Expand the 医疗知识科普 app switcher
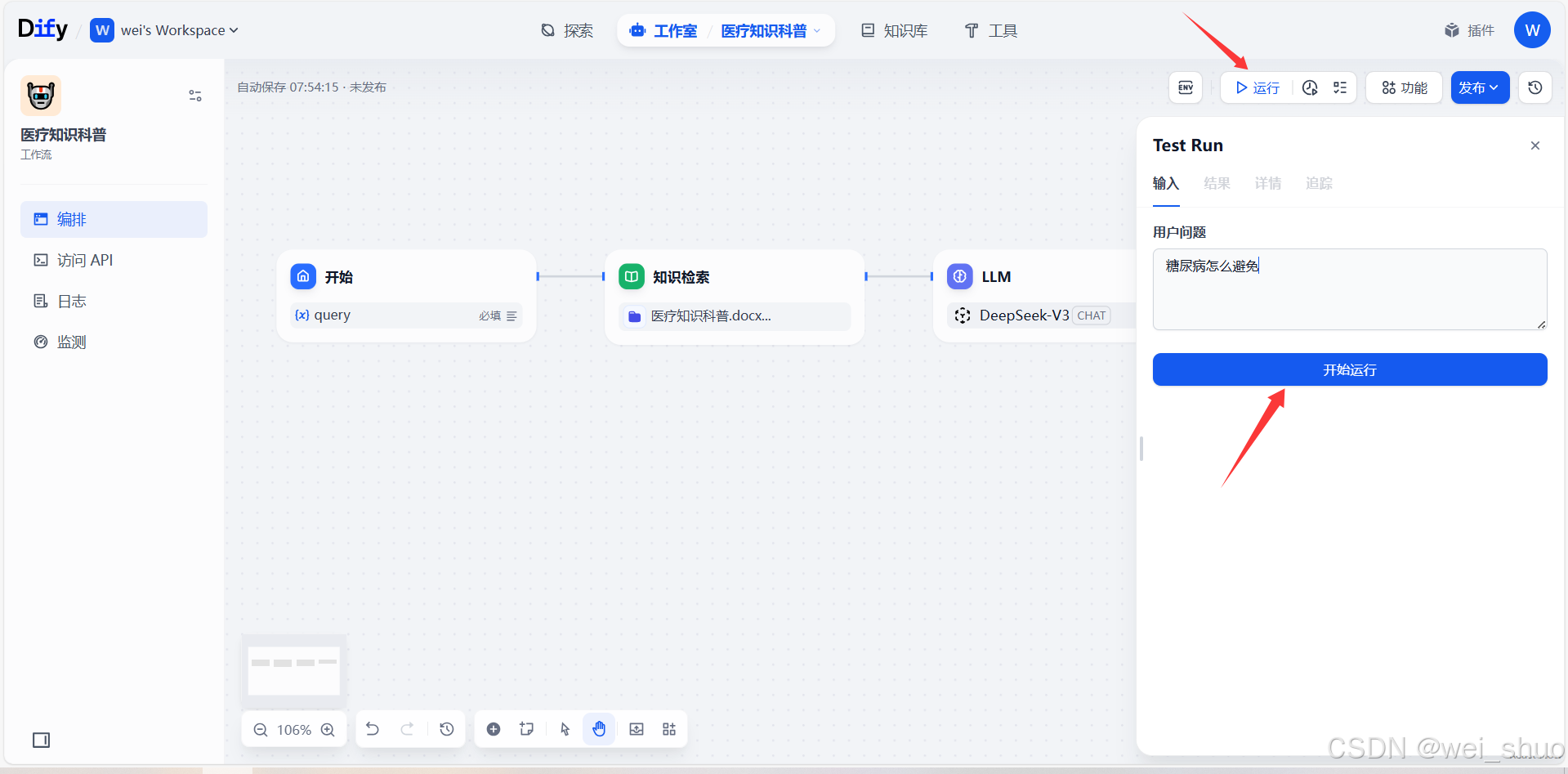 point(771,31)
